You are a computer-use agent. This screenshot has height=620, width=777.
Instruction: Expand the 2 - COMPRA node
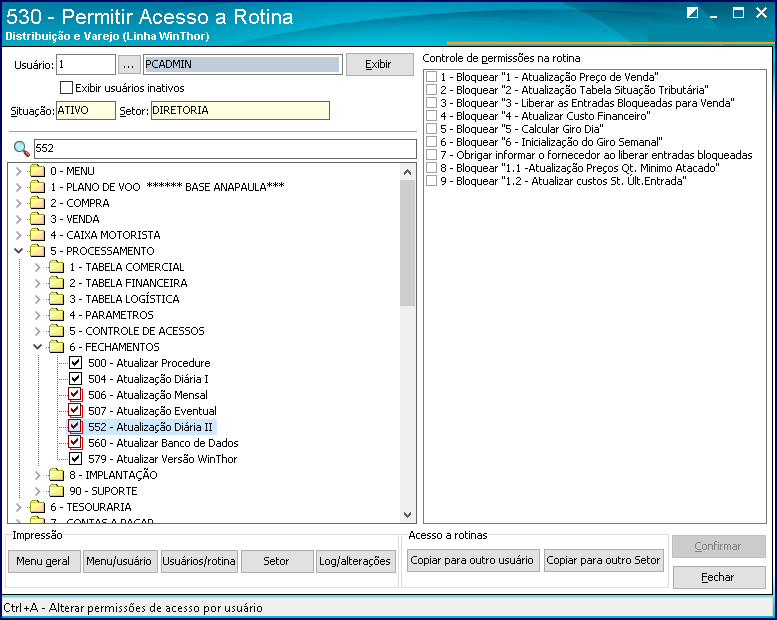18,203
